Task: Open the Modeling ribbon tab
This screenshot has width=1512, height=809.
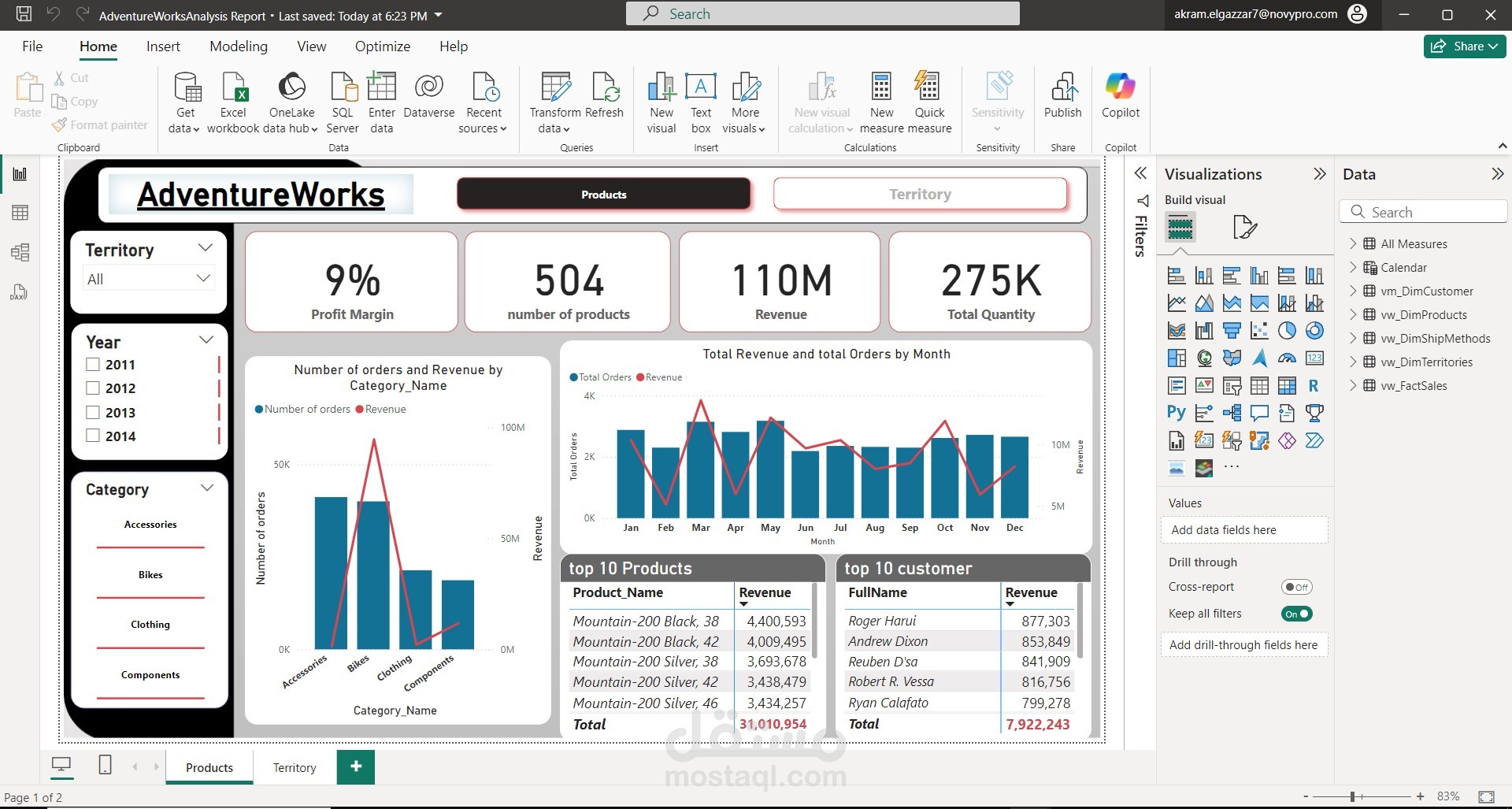Action: pos(239,46)
